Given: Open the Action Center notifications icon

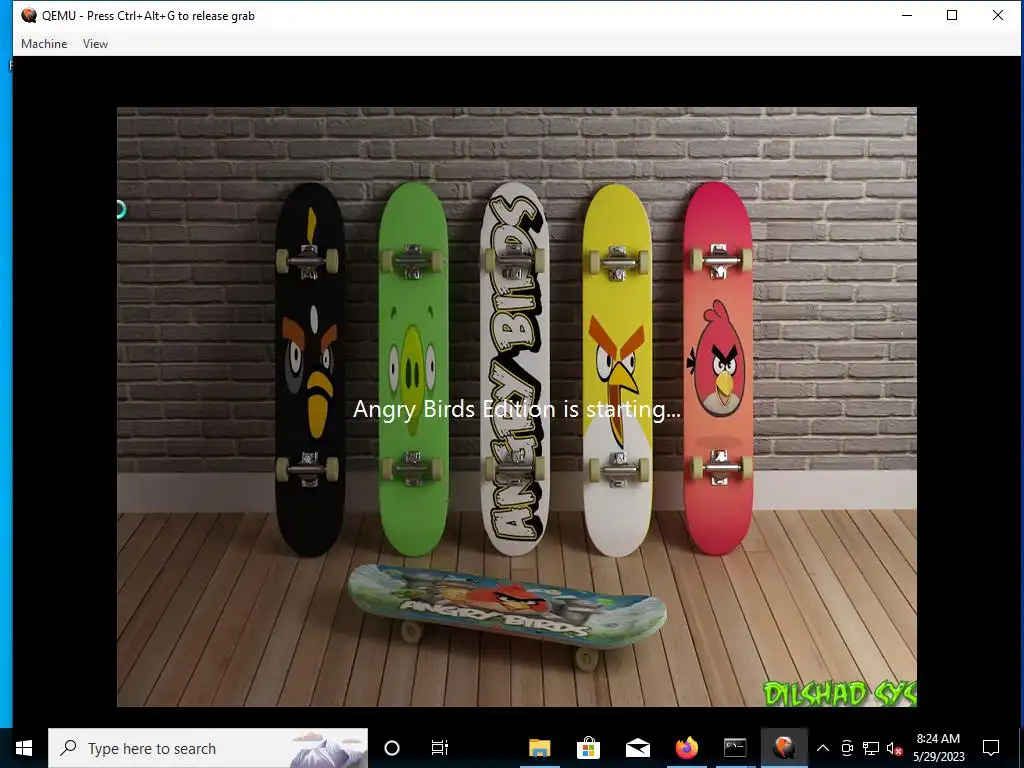Looking at the screenshot, I should pyautogui.click(x=991, y=748).
